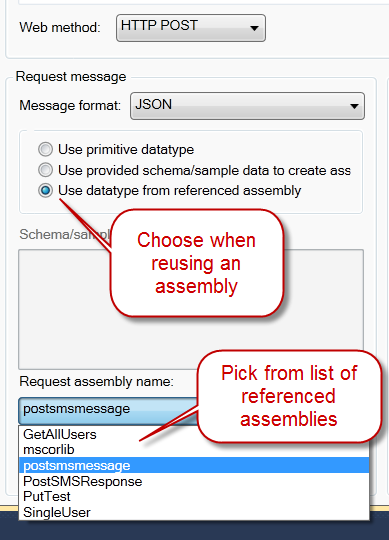Open the Message format JSON dropdown
Image resolution: width=389 pixels, height=540 pixels.
coord(247,106)
